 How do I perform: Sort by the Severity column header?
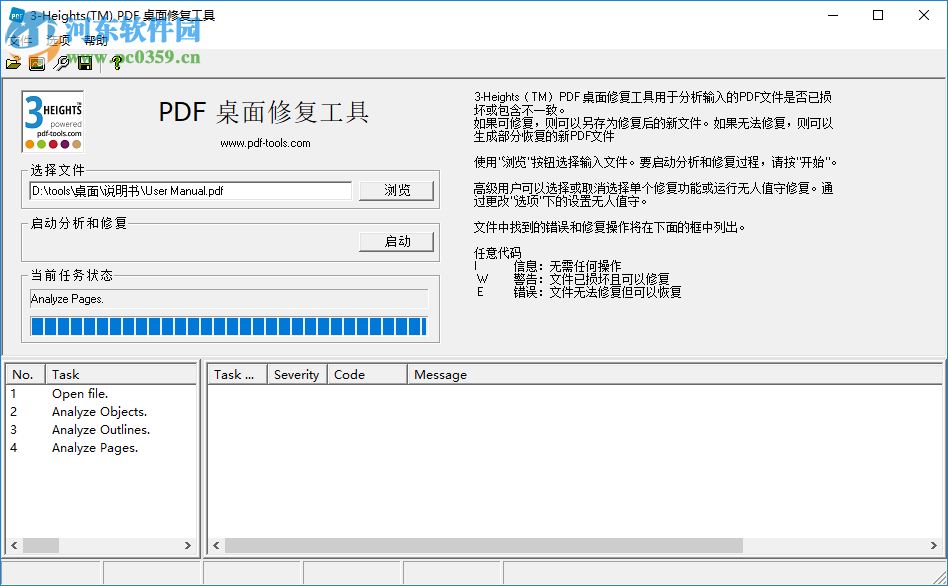click(296, 374)
